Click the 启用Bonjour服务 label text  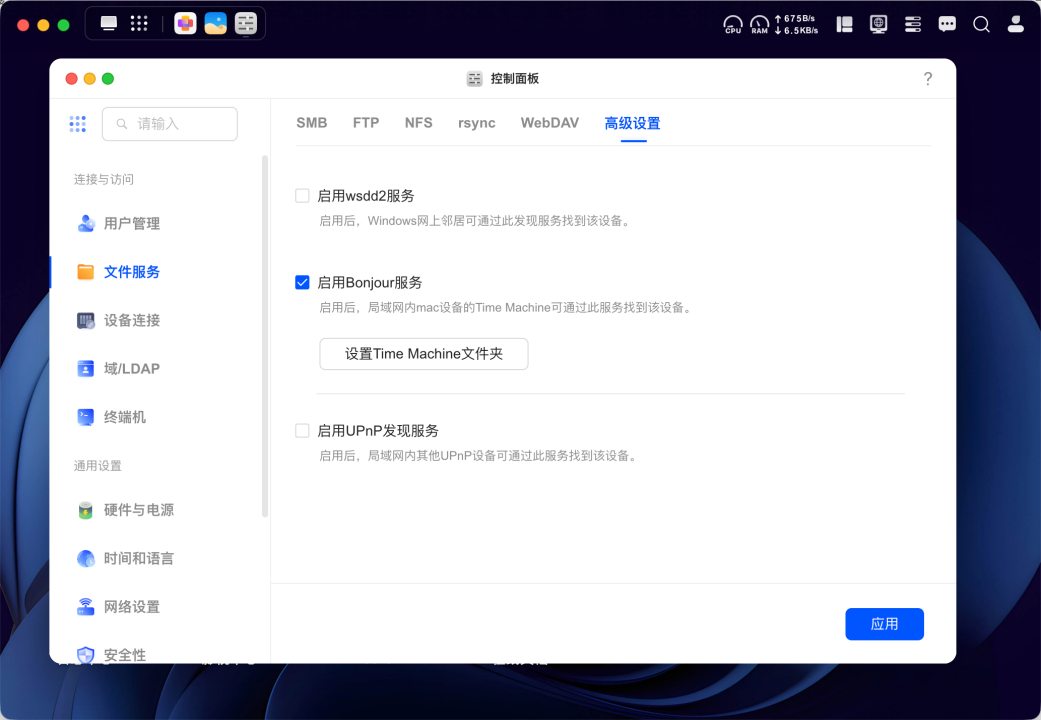(370, 283)
